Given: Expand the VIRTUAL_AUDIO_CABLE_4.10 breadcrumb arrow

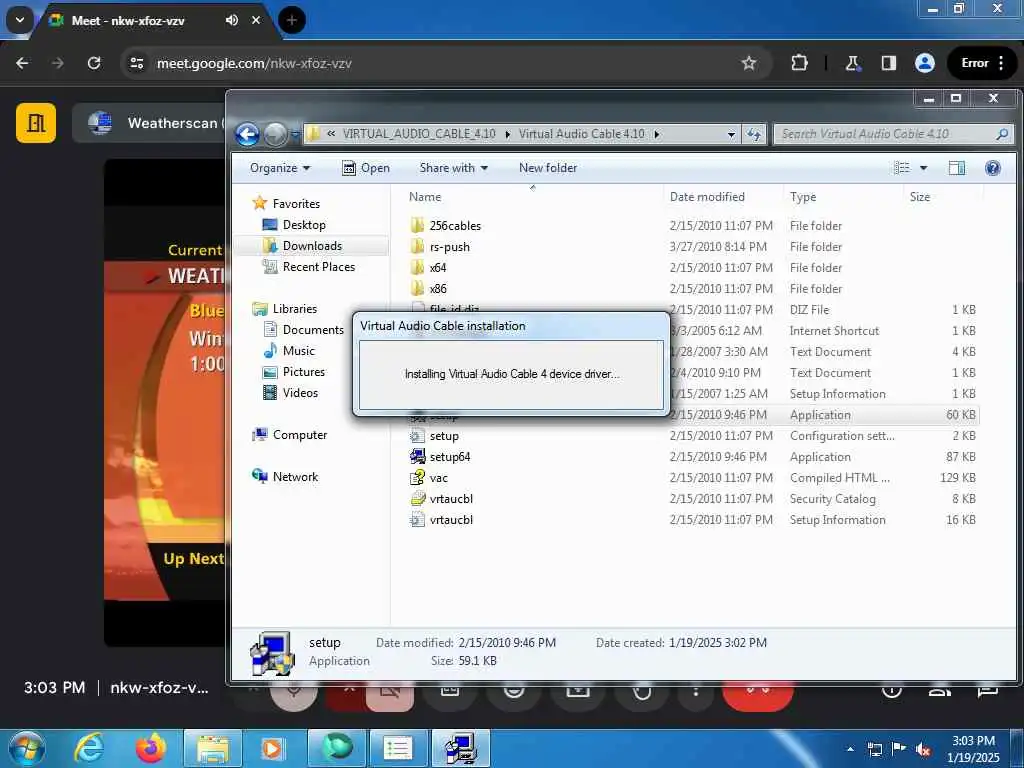Looking at the screenshot, I should click(507, 135).
